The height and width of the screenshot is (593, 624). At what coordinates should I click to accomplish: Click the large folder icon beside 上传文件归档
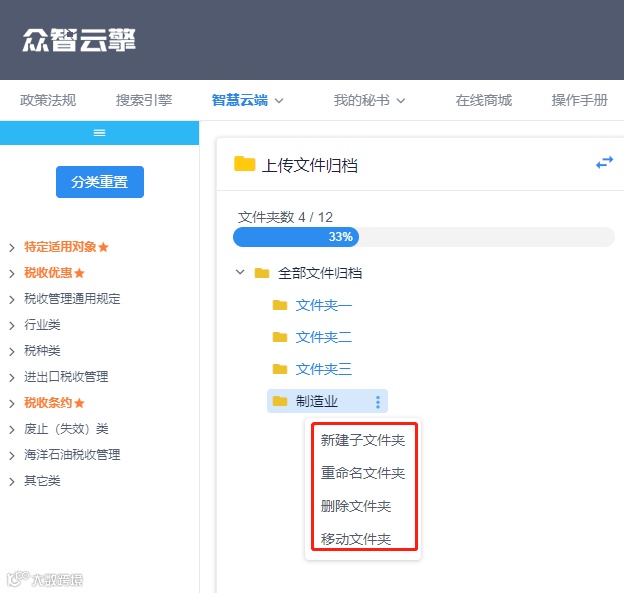[x=244, y=164]
